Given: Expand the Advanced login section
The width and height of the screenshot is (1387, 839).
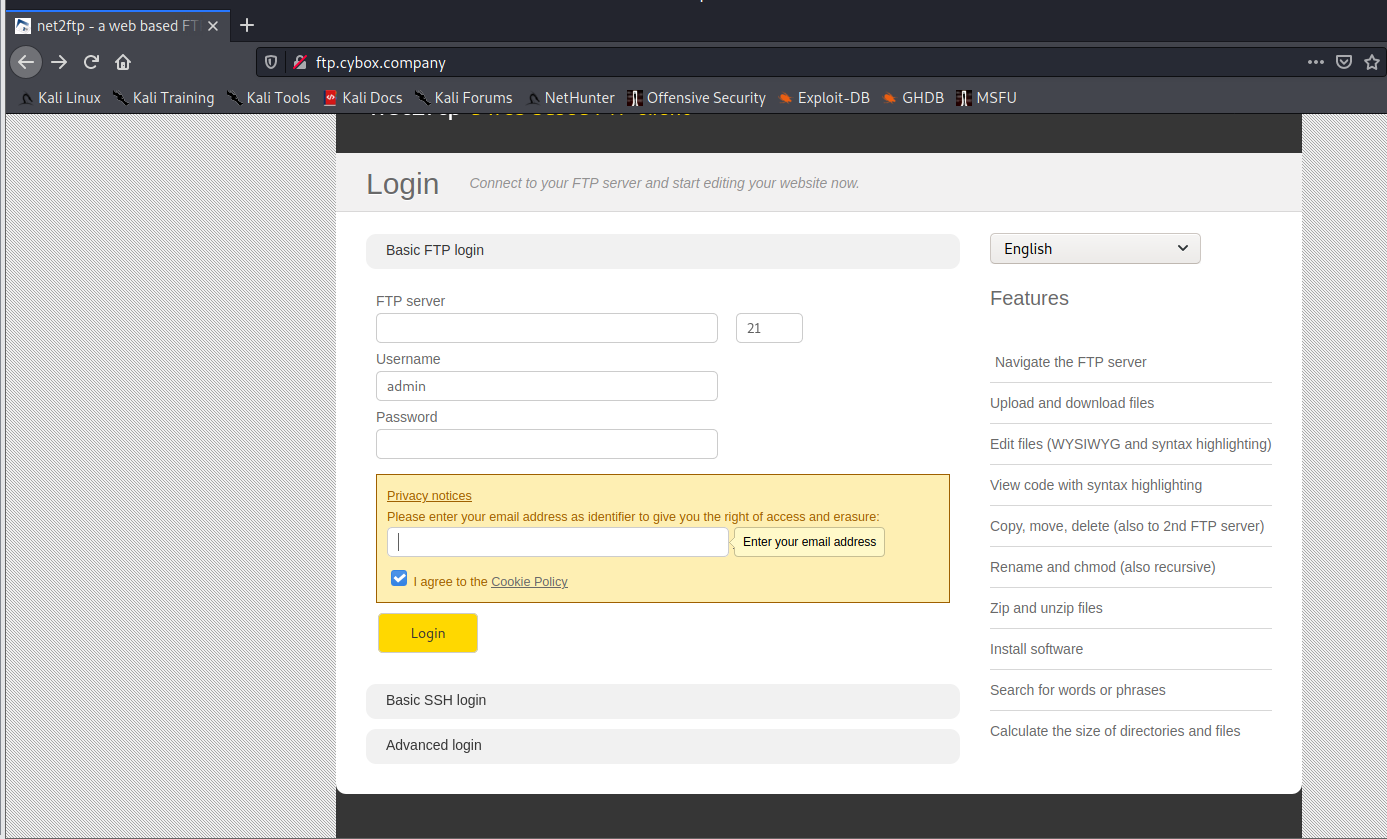Looking at the screenshot, I should click(662, 745).
